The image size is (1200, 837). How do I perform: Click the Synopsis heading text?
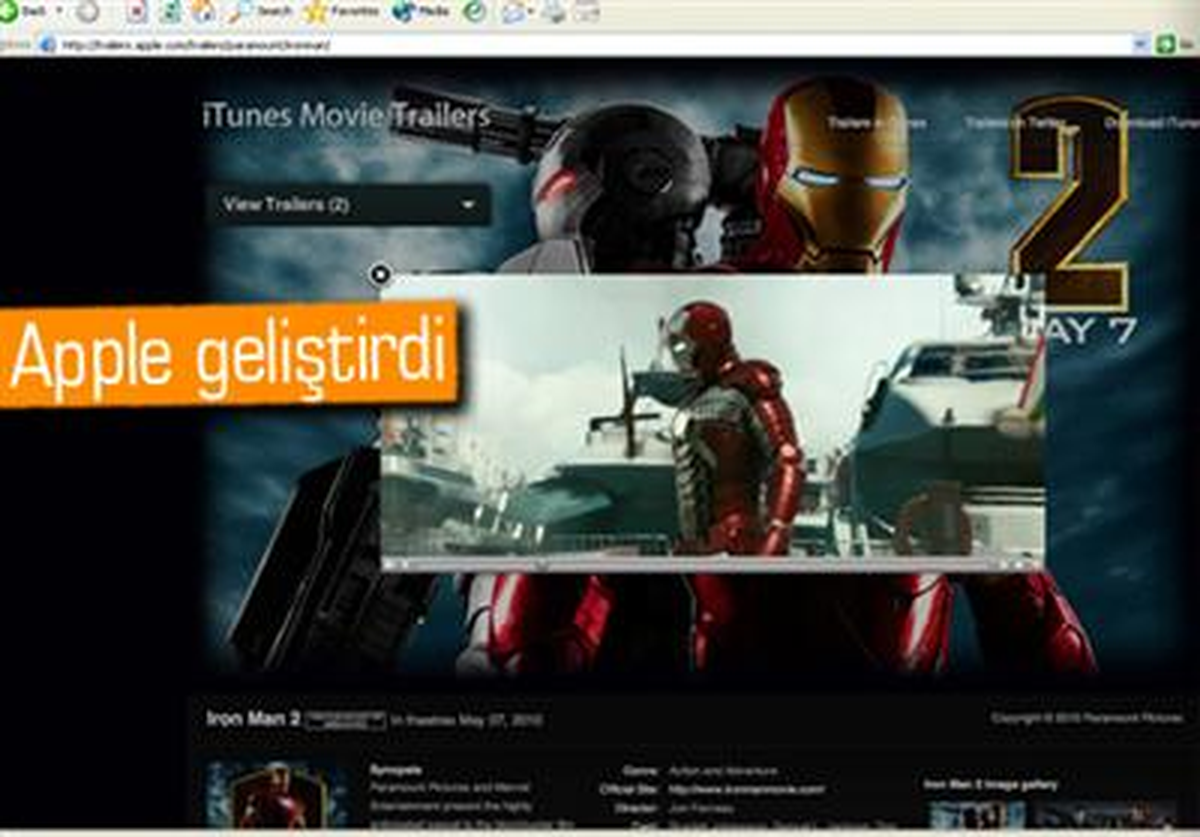click(x=395, y=770)
